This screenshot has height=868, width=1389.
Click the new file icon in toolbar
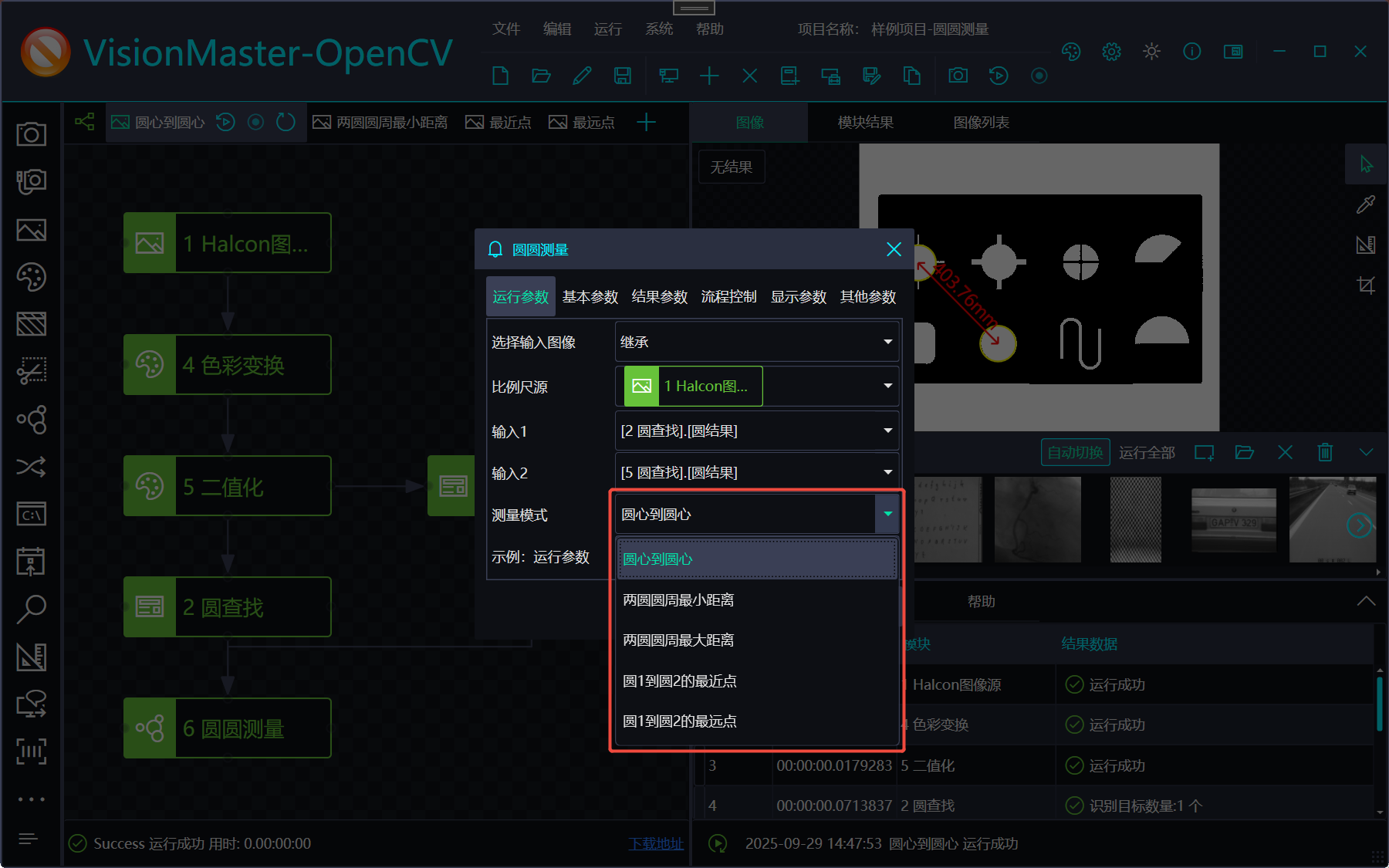(x=500, y=76)
